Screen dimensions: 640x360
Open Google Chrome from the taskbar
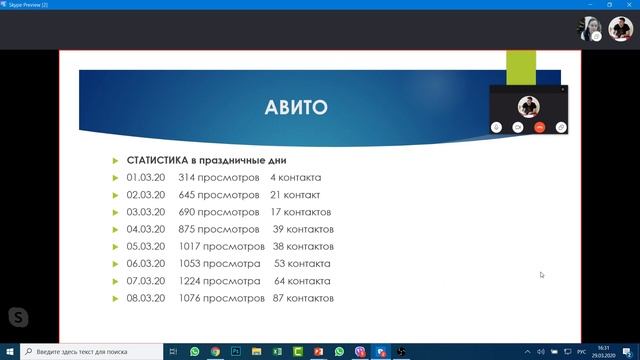click(x=215, y=351)
